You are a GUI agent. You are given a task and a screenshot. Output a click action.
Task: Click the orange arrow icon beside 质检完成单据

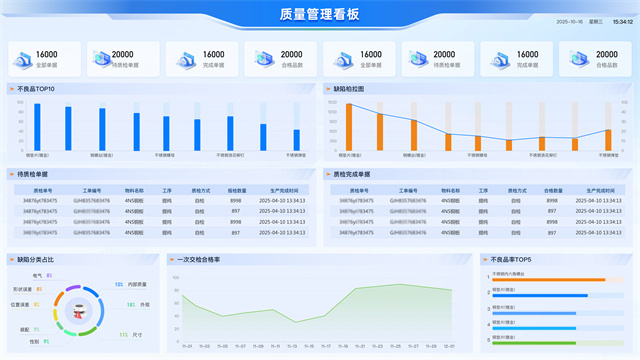[328, 174]
